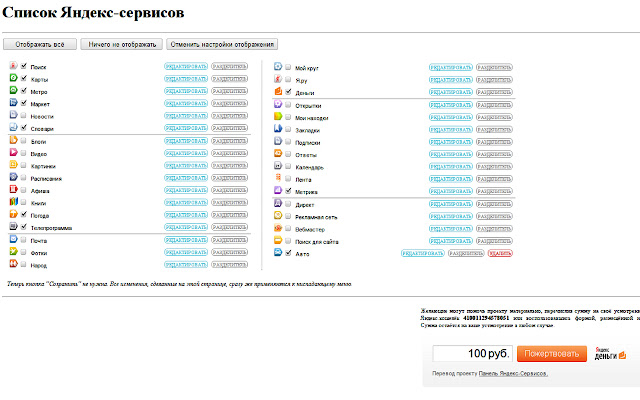Click the Яндекс Деньги logo near donate button
The width and height of the screenshot is (640, 400).
pyautogui.click(x=610, y=353)
